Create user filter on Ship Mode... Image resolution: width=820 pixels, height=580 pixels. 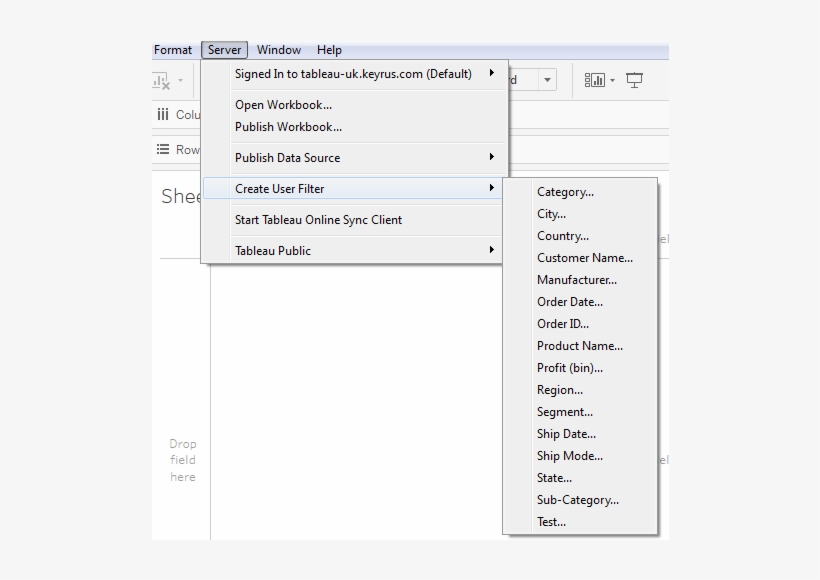pyautogui.click(x=580, y=456)
